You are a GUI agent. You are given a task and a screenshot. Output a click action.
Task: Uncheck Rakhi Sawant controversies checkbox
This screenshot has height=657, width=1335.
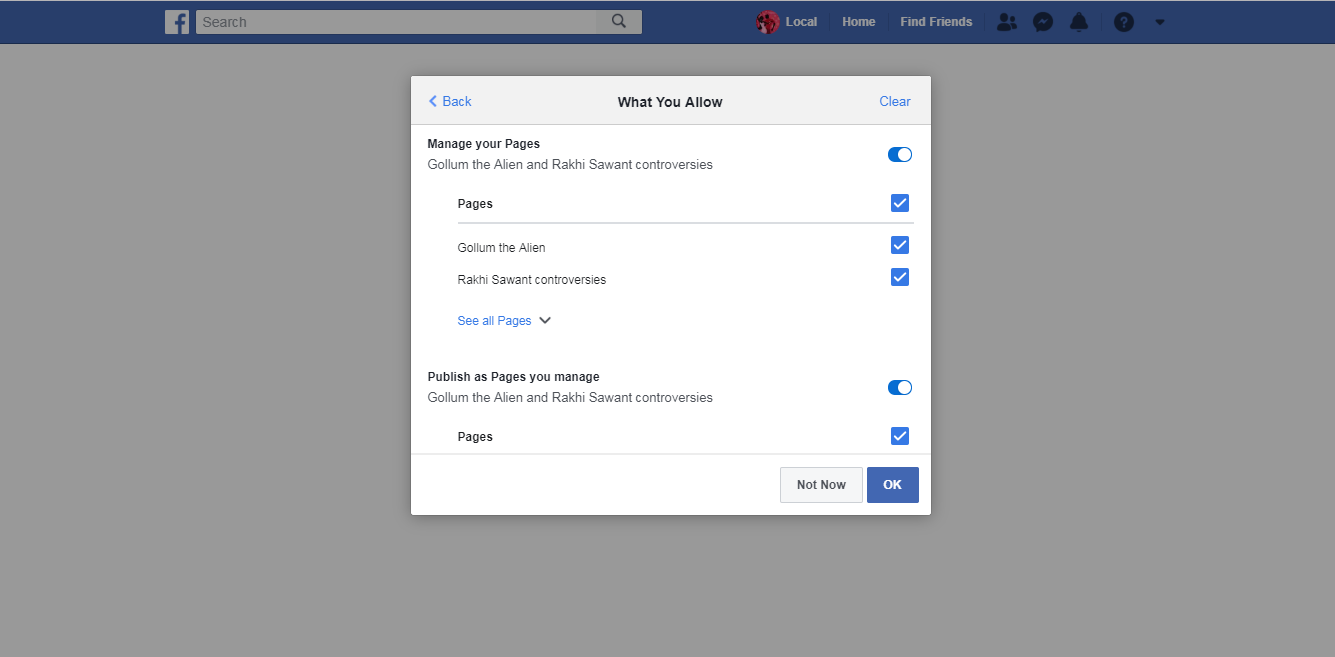pyautogui.click(x=900, y=277)
